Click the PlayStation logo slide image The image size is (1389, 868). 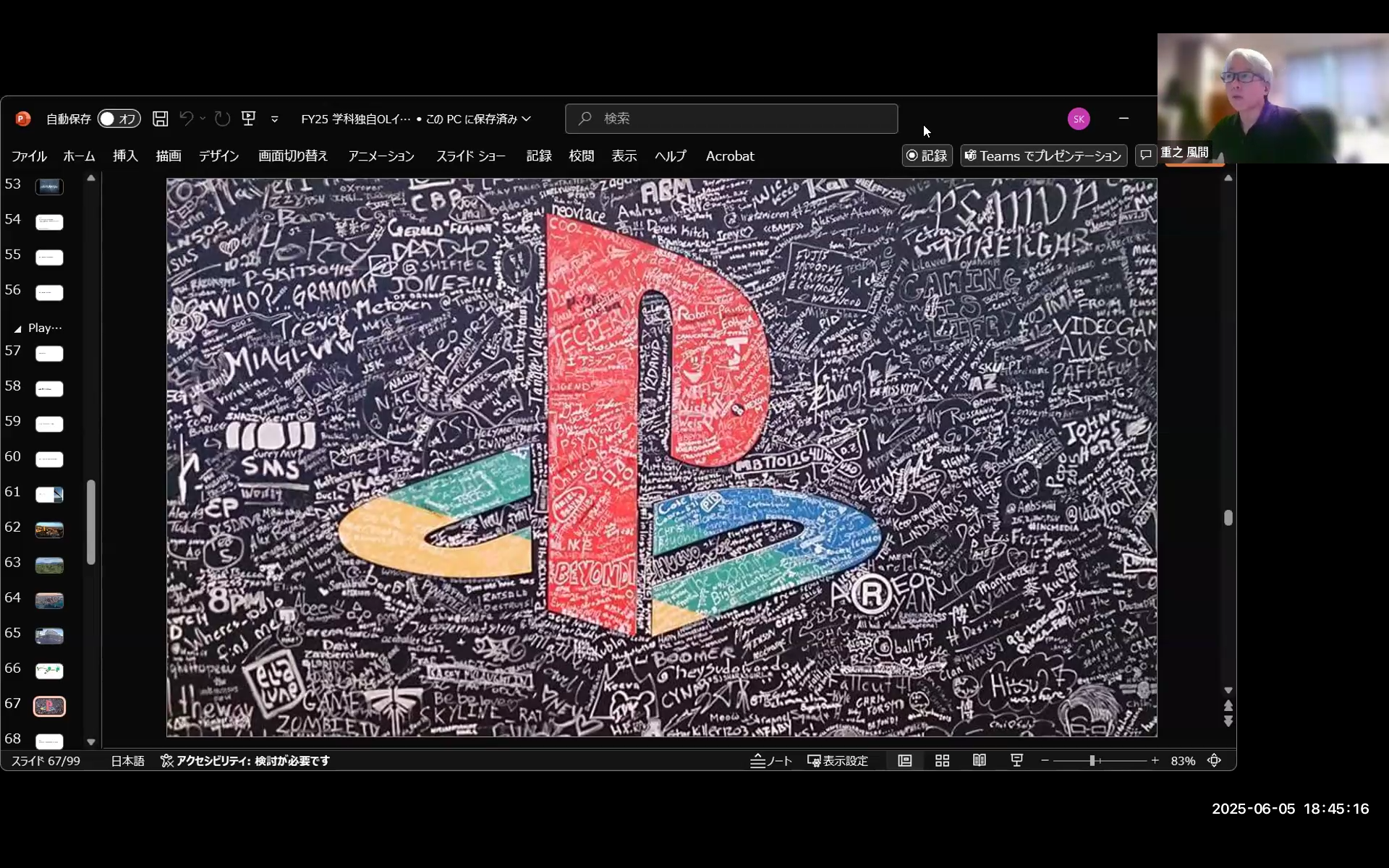tap(661, 457)
